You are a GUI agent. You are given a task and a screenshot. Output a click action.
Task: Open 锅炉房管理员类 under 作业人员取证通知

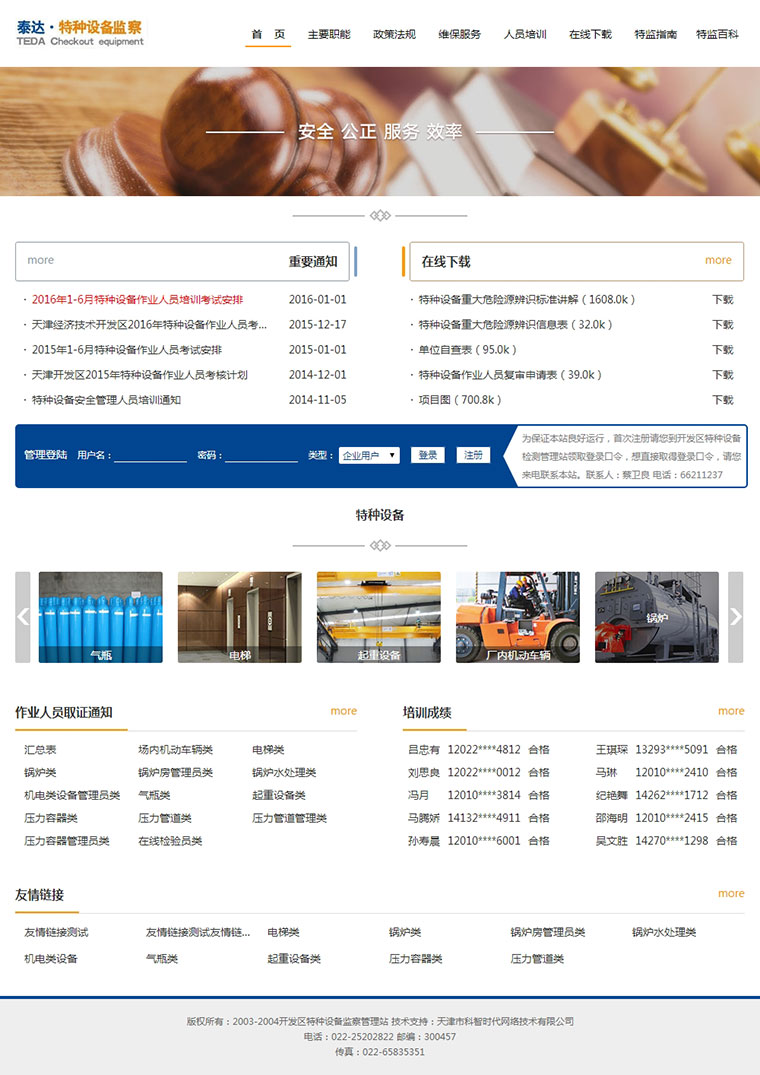[x=175, y=773]
